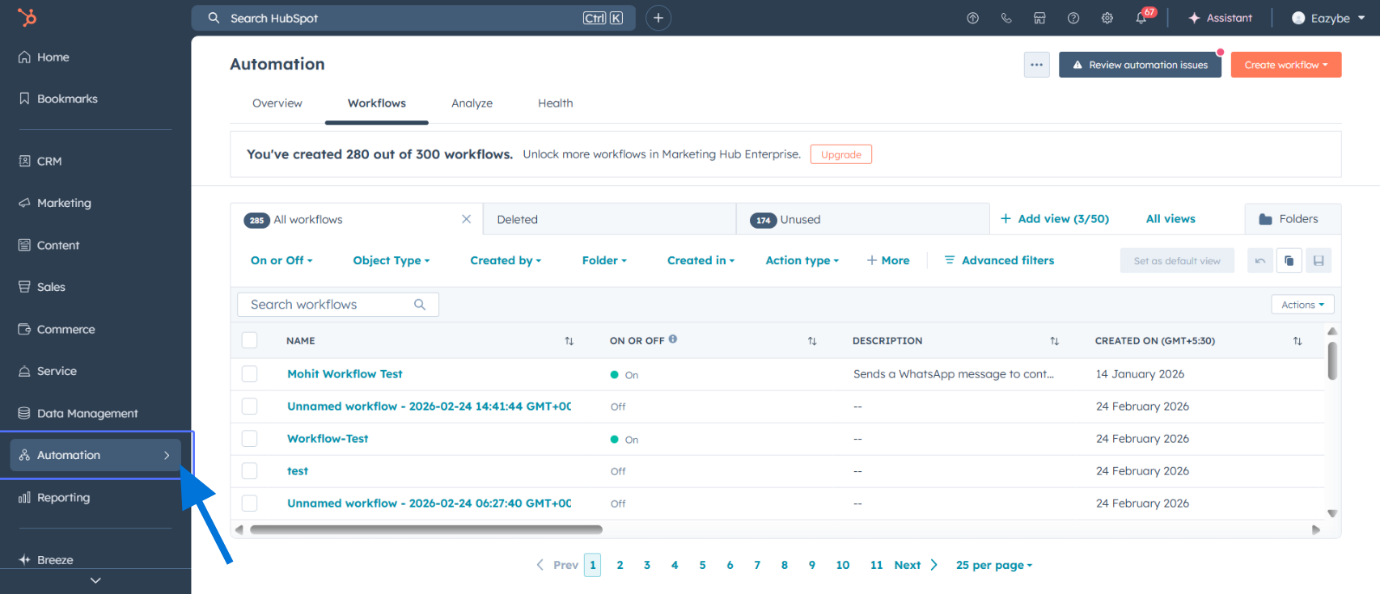Go to page 2 of workflows
The height and width of the screenshot is (594, 1380).
pos(620,566)
